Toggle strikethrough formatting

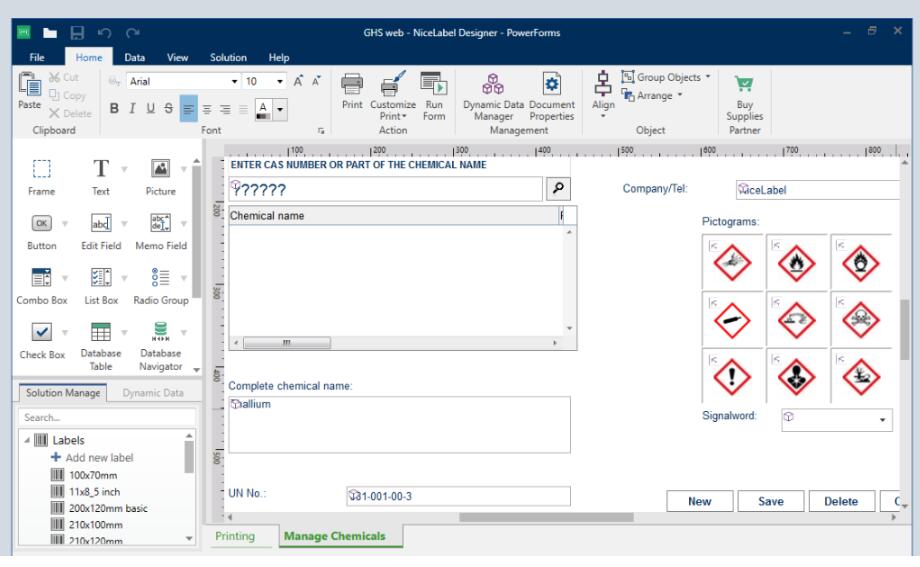point(169,109)
